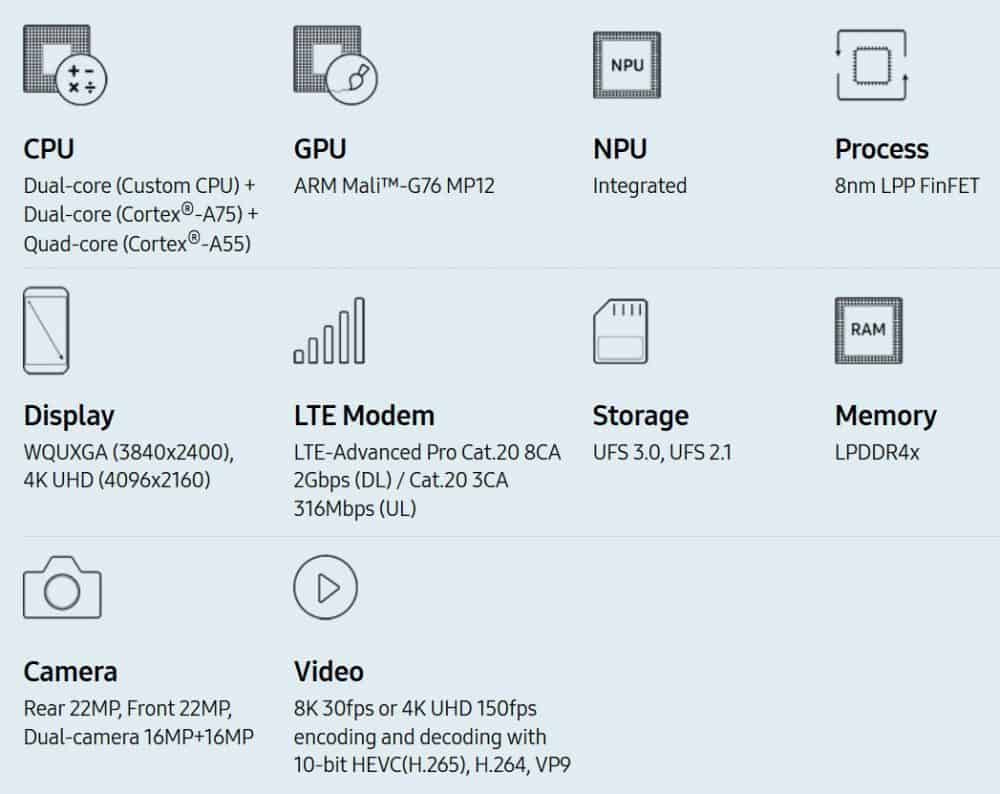Screen dimensions: 1000x794
Task: Select the Memory heading
Action: point(886,416)
